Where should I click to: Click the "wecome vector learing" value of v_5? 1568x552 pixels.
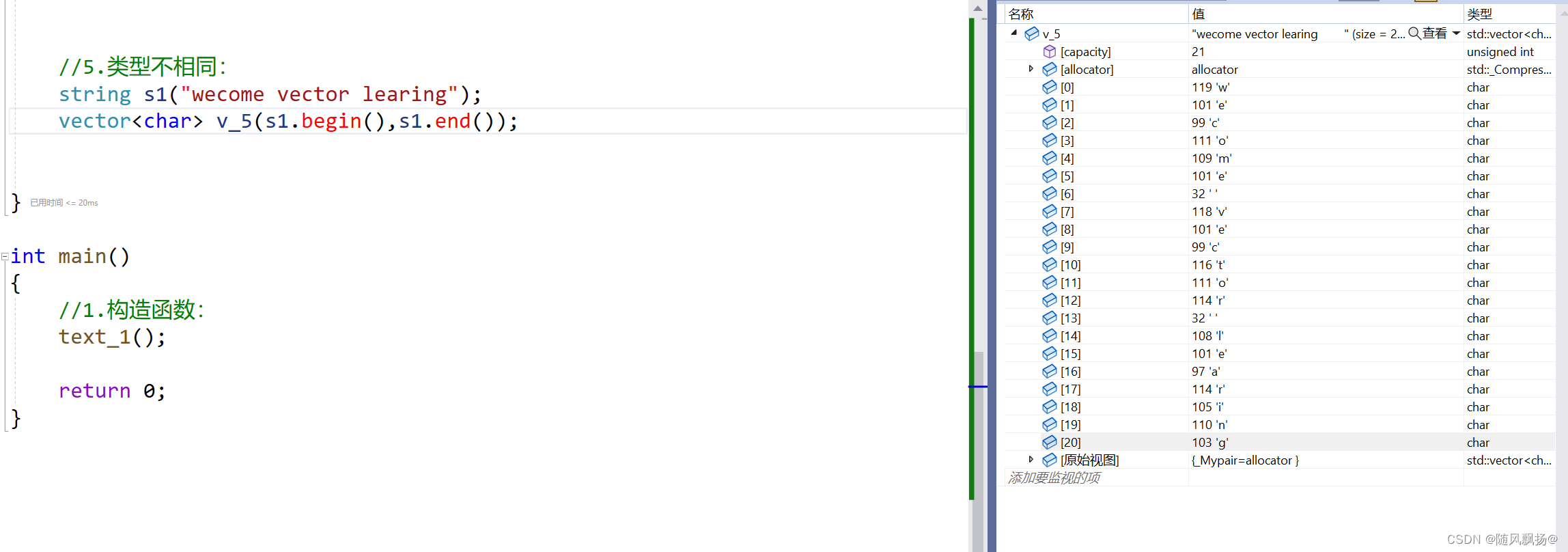(1255, 33)
